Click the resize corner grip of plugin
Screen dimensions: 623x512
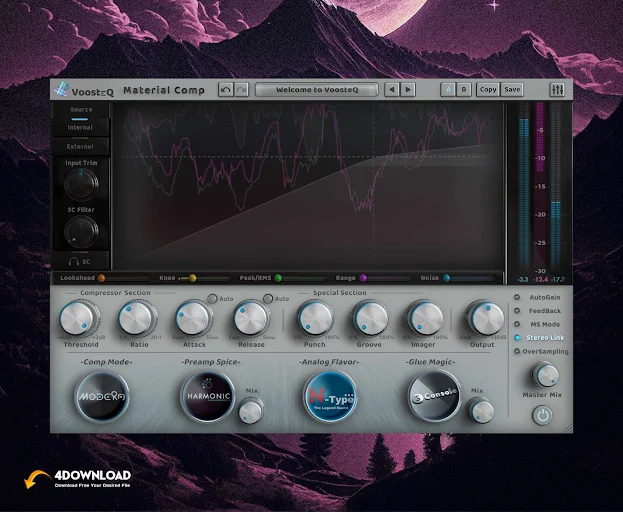click(x=568, y=428)
